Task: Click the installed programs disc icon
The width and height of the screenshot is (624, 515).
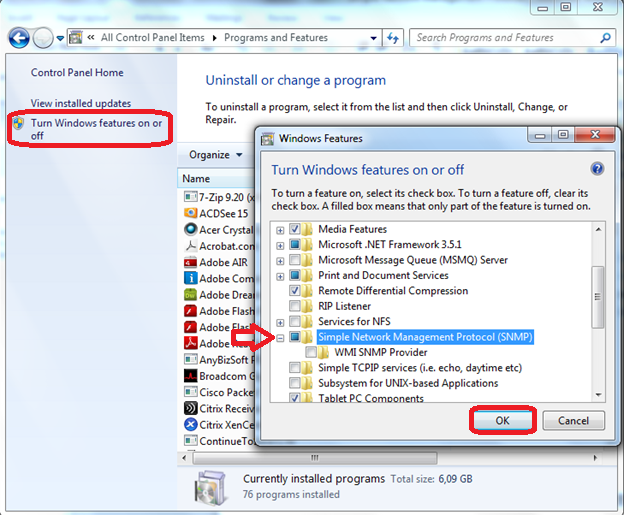Action: click(x=211, y=488)
